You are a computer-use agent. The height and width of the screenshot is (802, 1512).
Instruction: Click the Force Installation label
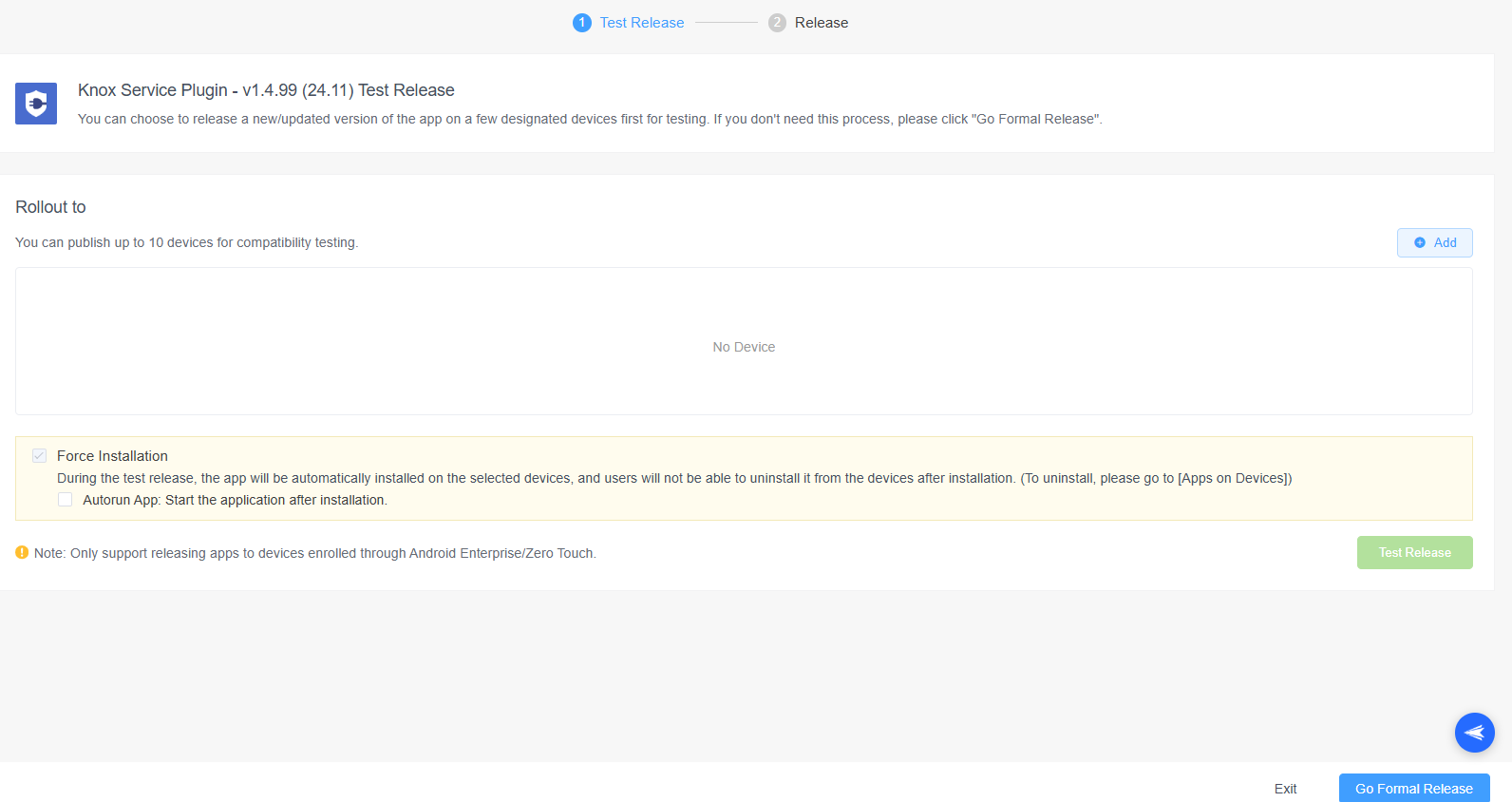112,456
